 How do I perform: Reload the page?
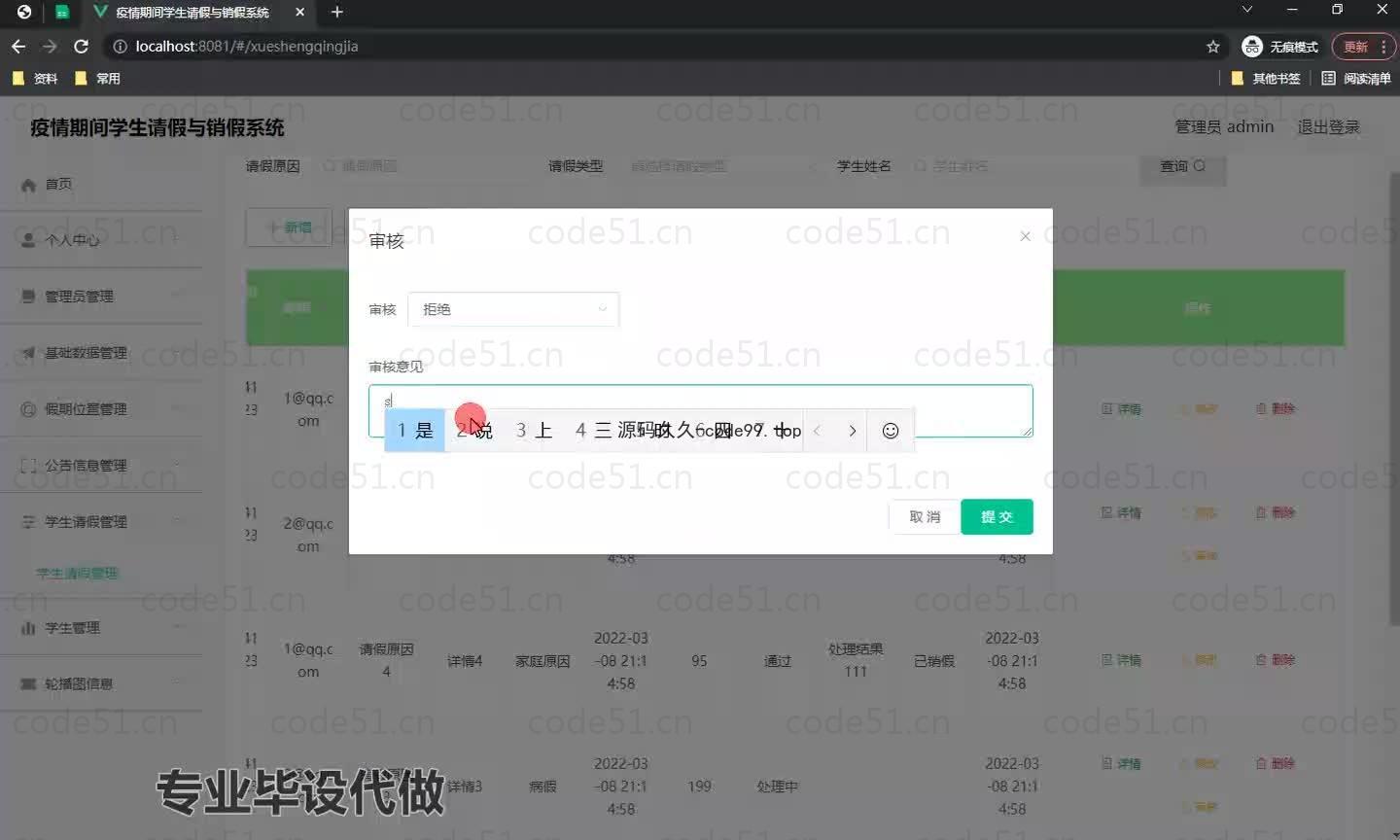pyautogui.click(x=82, y=46)
